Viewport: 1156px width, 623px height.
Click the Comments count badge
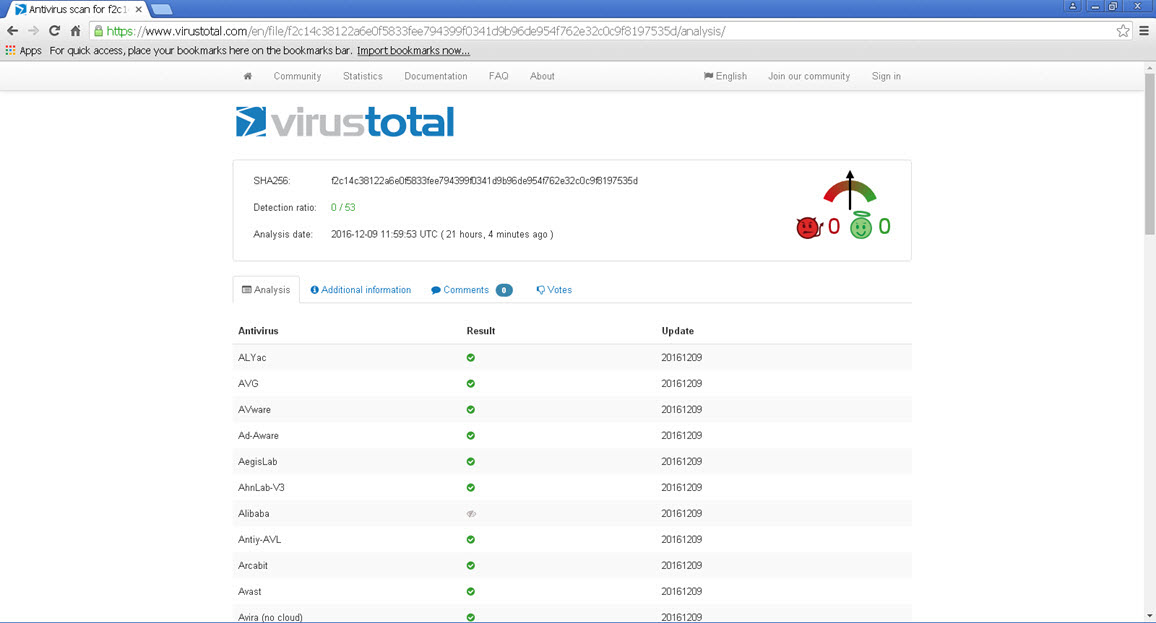click(504, 290)
